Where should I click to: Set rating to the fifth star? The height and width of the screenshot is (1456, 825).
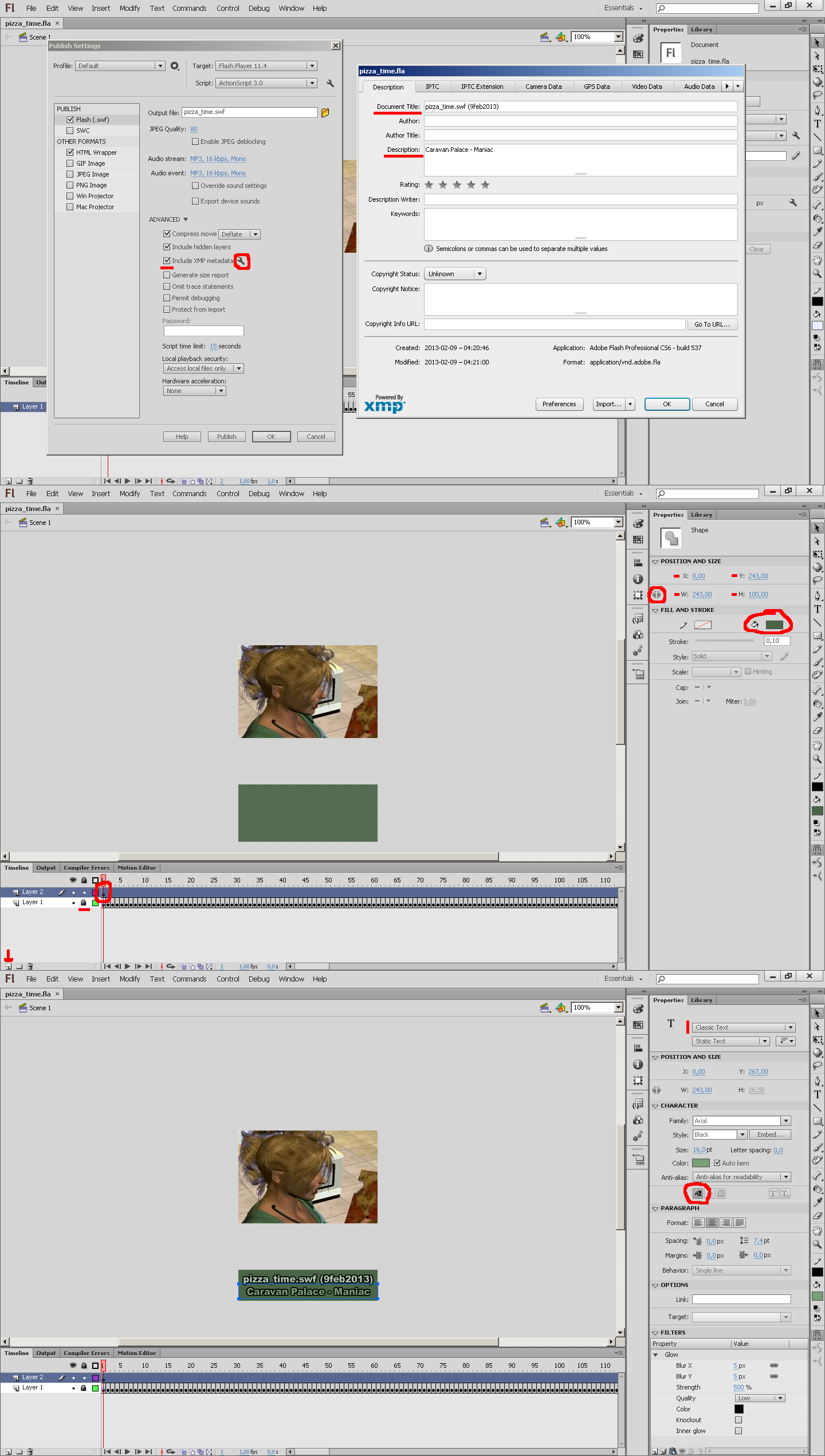pos(485,185)
